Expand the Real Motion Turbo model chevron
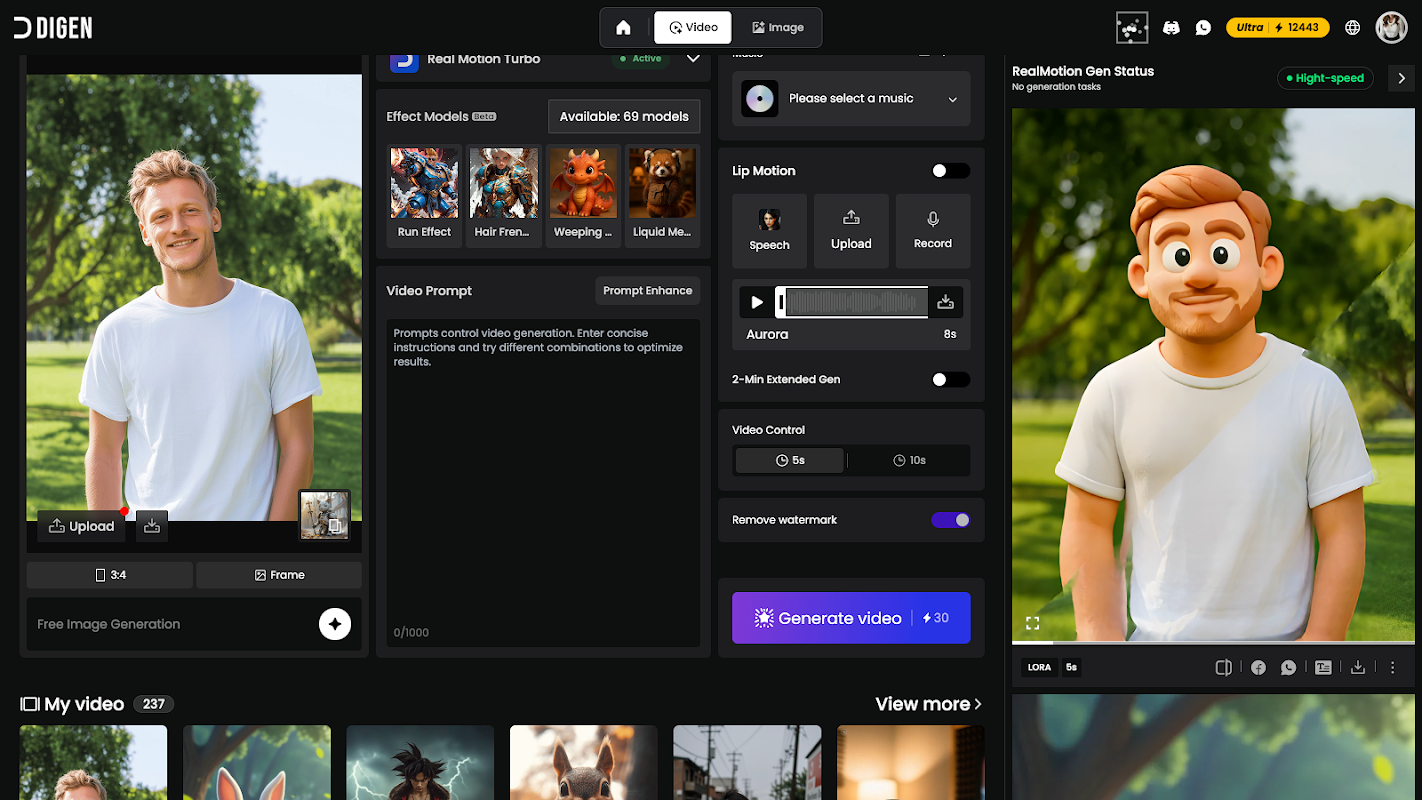Screen dimensions: 1422x800 [x=693, y=59]
